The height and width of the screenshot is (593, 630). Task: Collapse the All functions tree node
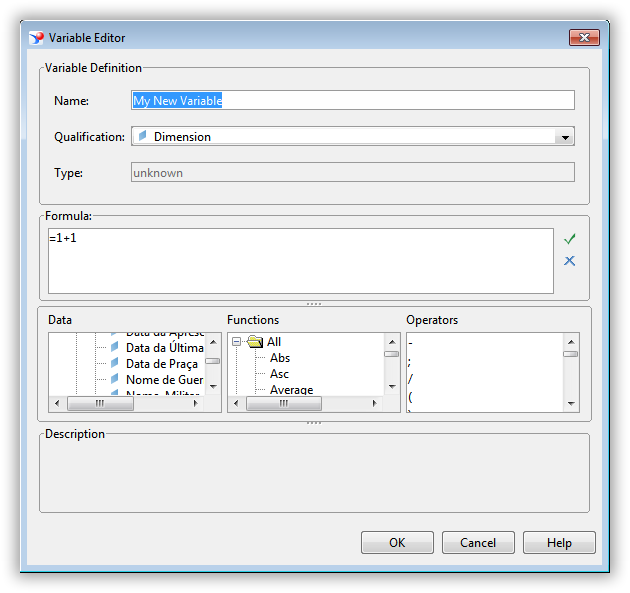237,342
